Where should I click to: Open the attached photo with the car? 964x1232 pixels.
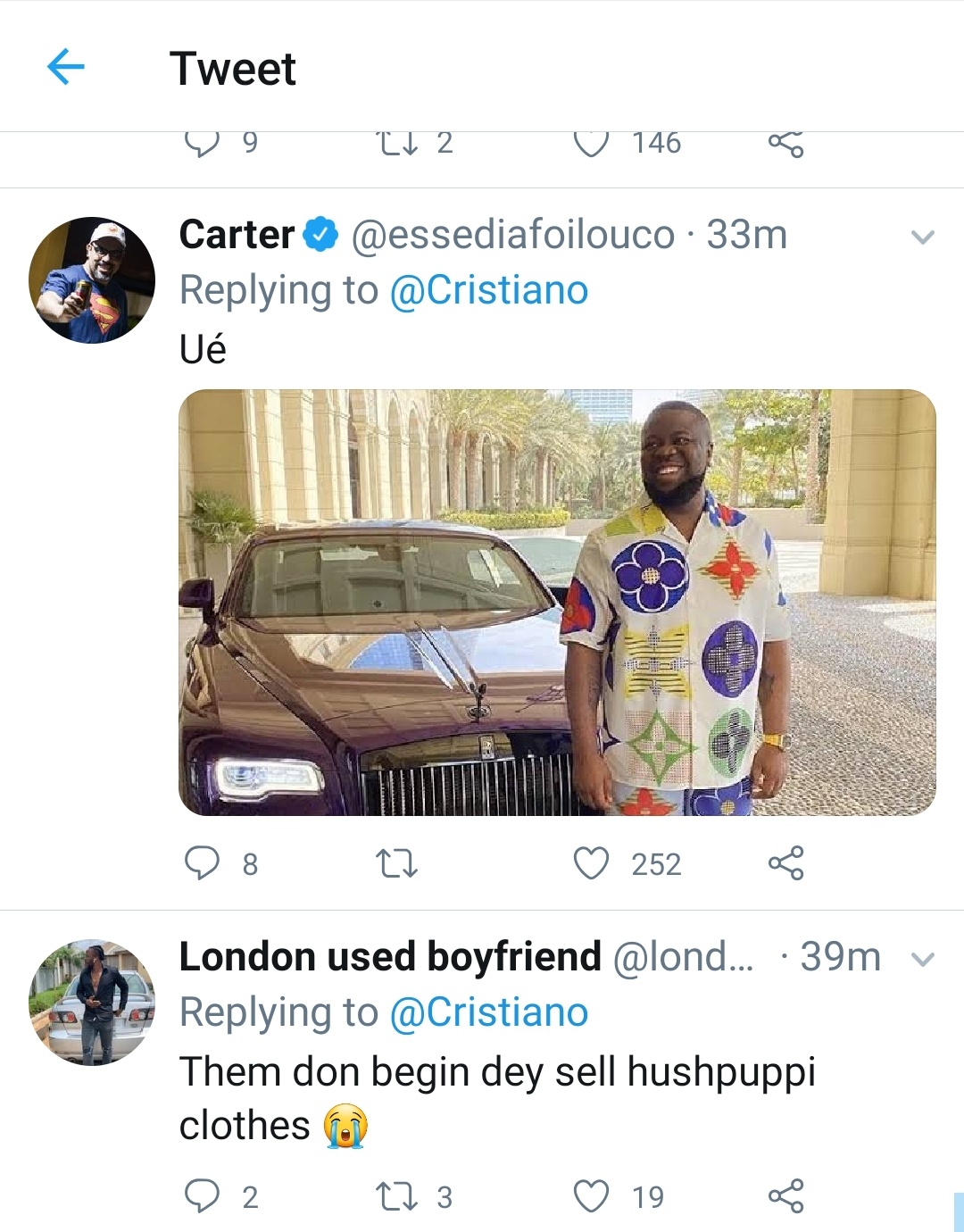(557, 603)
